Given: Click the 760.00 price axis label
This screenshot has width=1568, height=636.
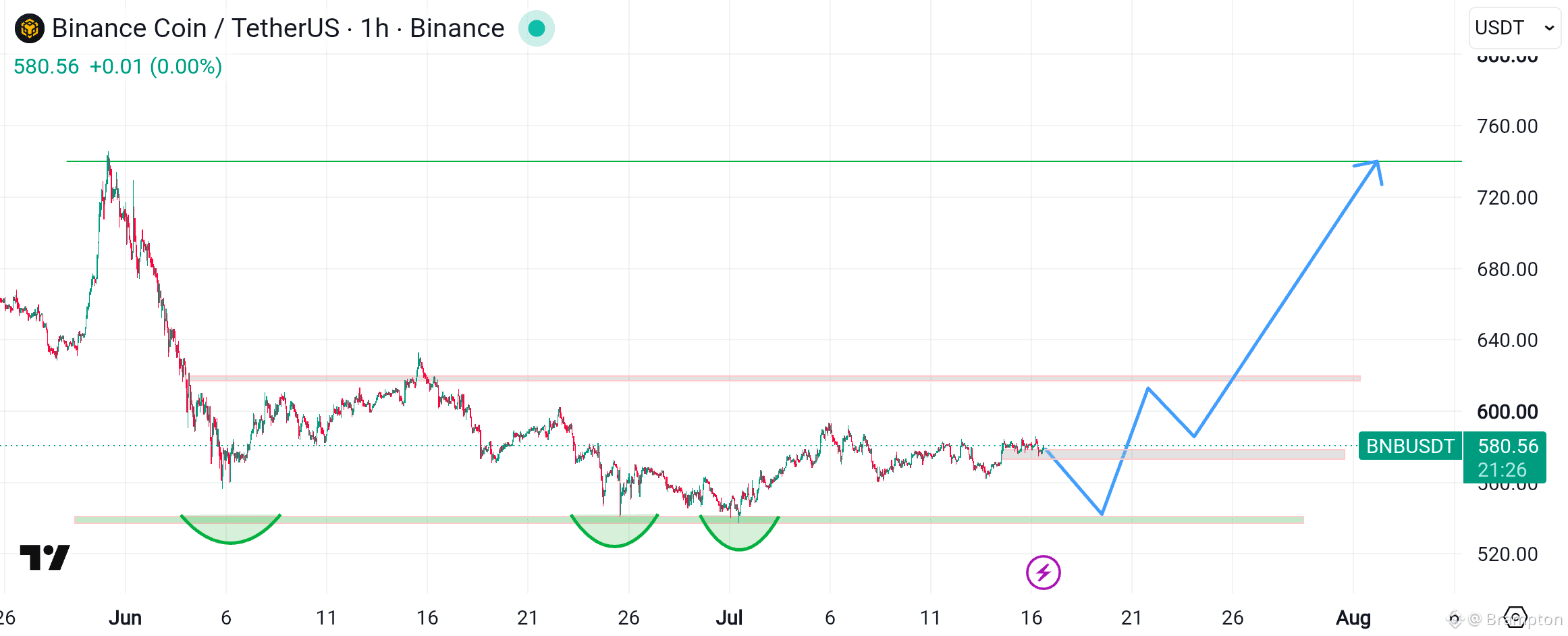Looking at the screenshot, I should tap(1507, 126).
